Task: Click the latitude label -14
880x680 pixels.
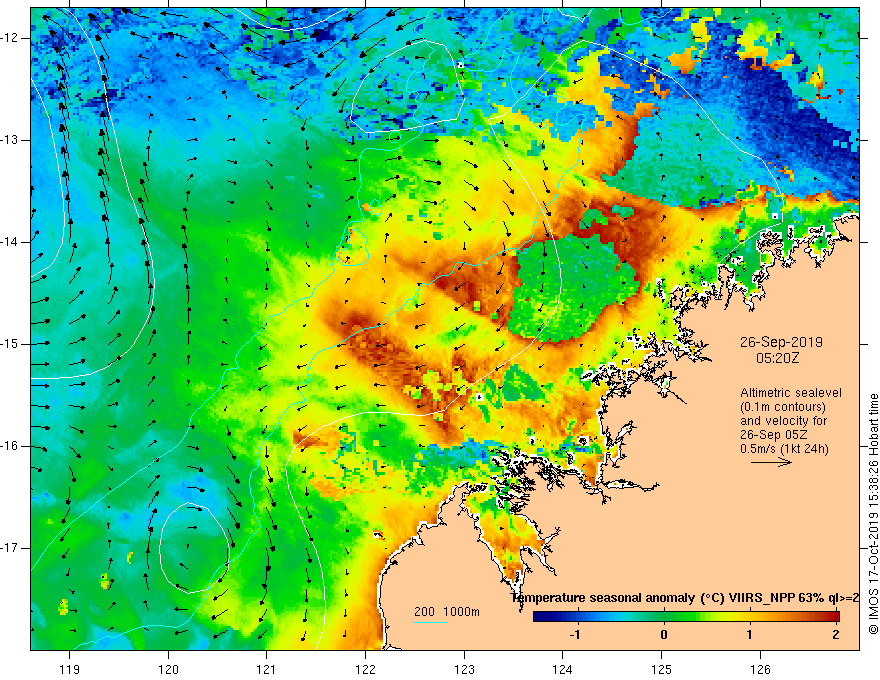Action: pyautogui.click(x=11, y=242)
